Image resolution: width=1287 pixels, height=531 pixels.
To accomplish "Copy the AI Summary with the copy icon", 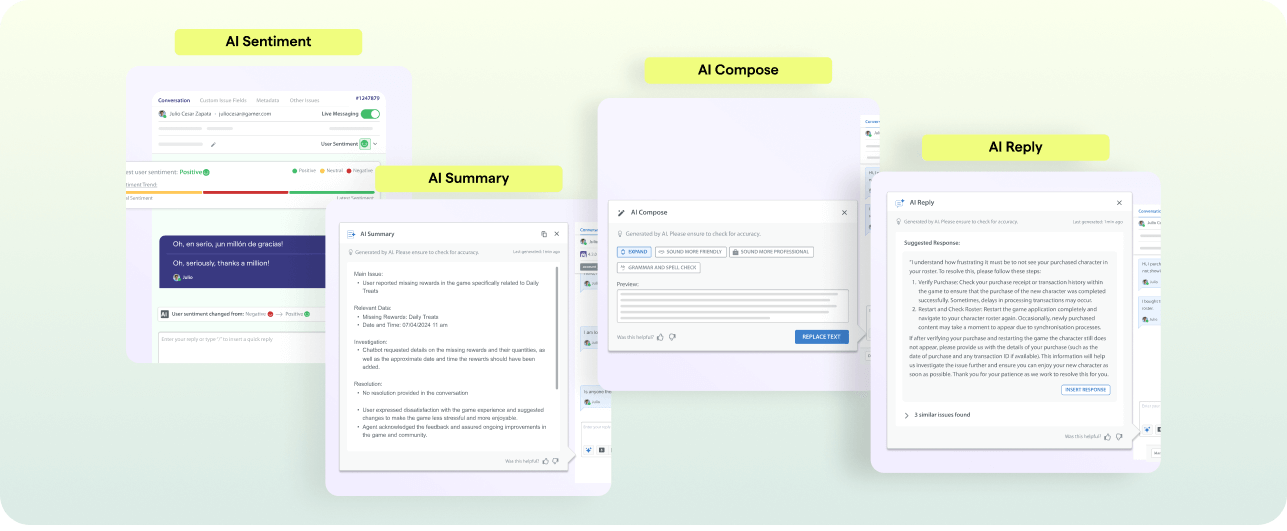I will click(544, 234).
